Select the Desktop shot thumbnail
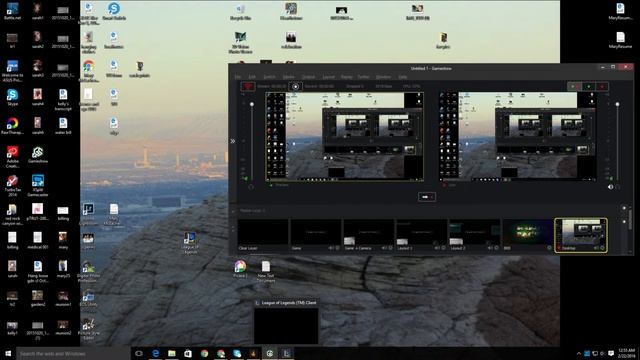The height and width of the screenshot is (360, 640). point(581,235)
